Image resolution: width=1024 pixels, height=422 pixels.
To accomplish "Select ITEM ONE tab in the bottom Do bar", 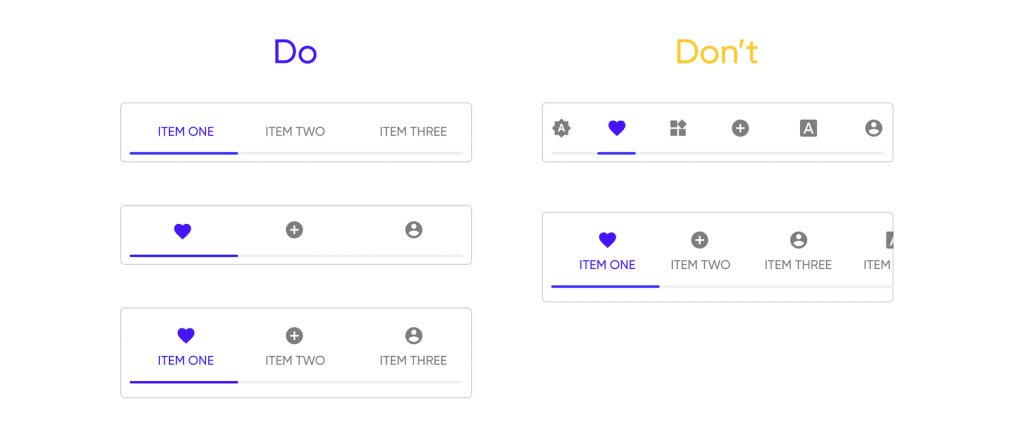I will 186,348.
